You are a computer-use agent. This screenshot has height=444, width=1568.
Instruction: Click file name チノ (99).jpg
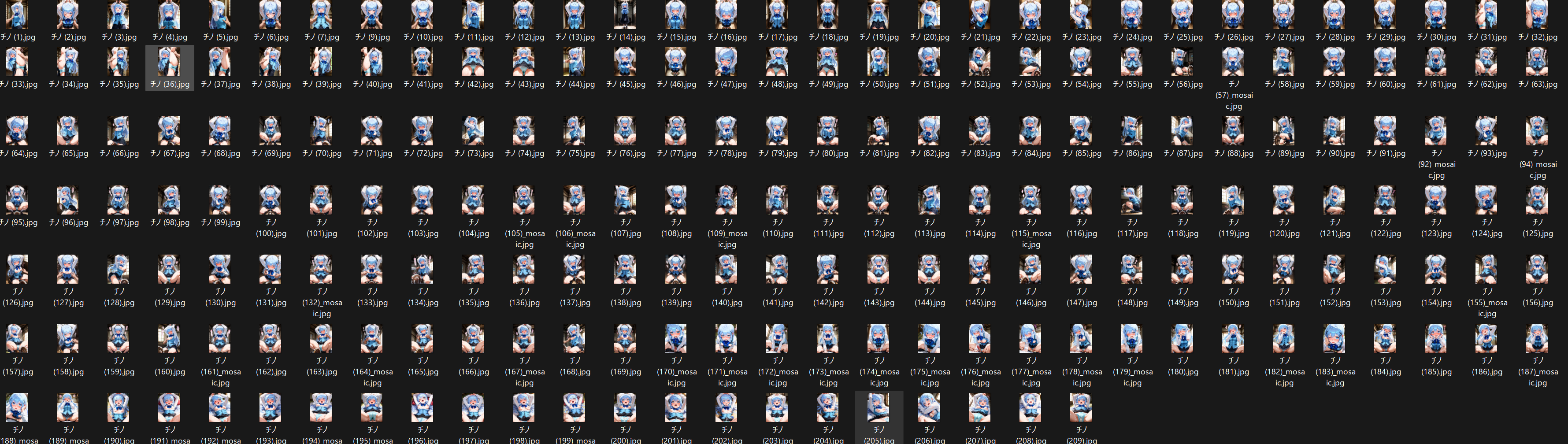tap(220, 223)
